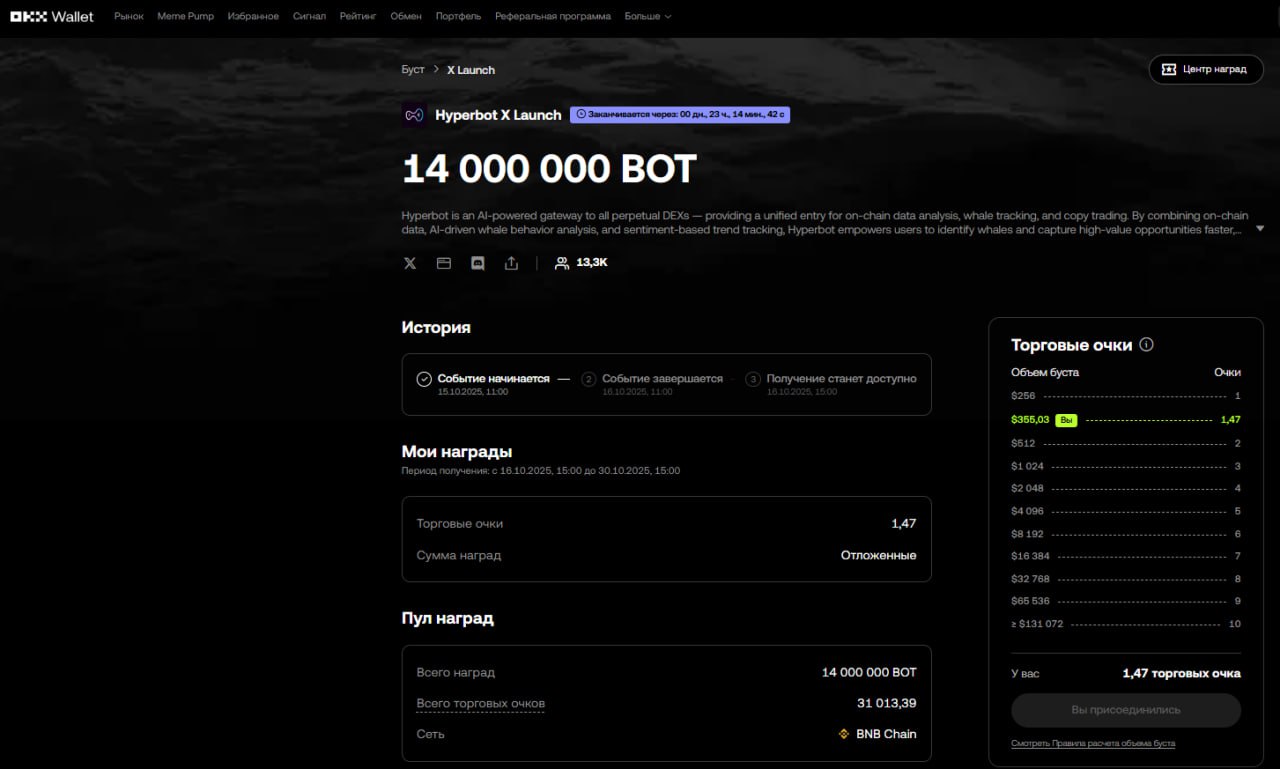Click the Всего торговых очков underlined label

[480, 704]
